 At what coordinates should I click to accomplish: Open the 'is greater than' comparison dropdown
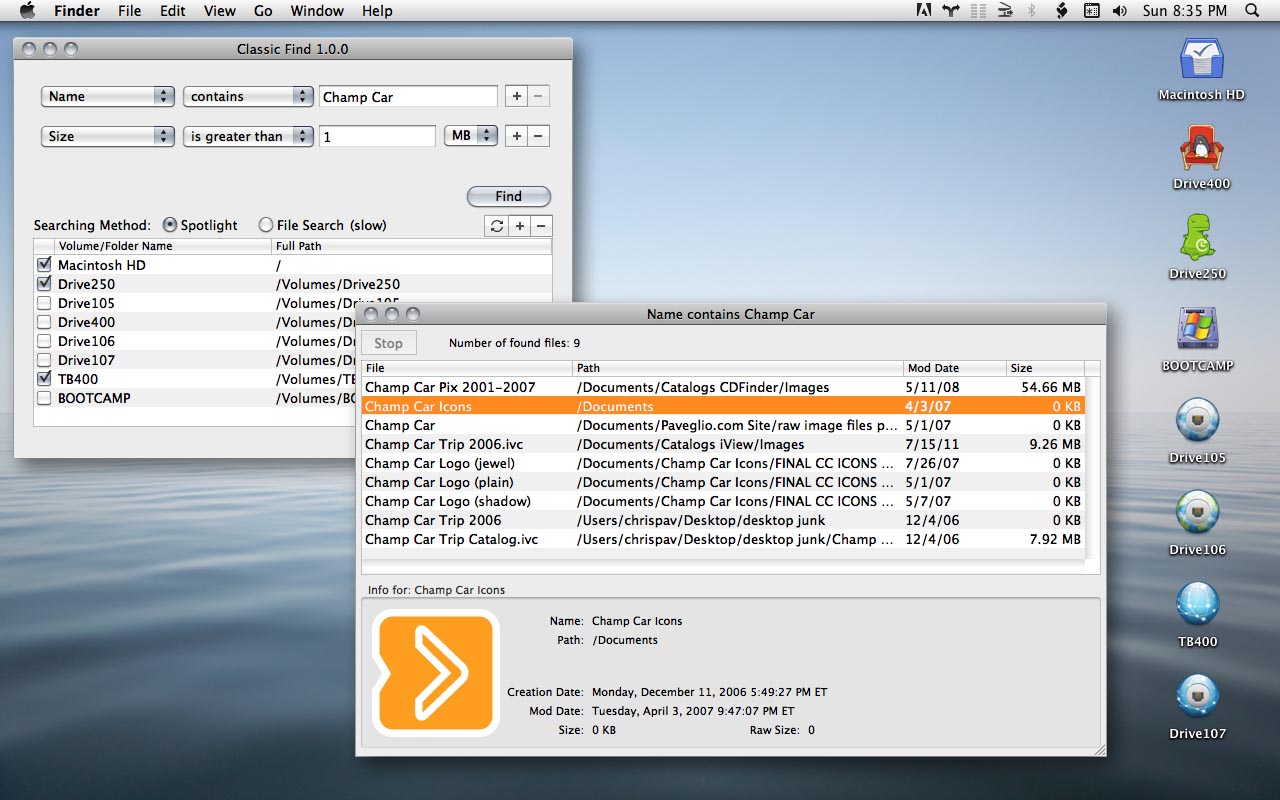pos(248,136)
